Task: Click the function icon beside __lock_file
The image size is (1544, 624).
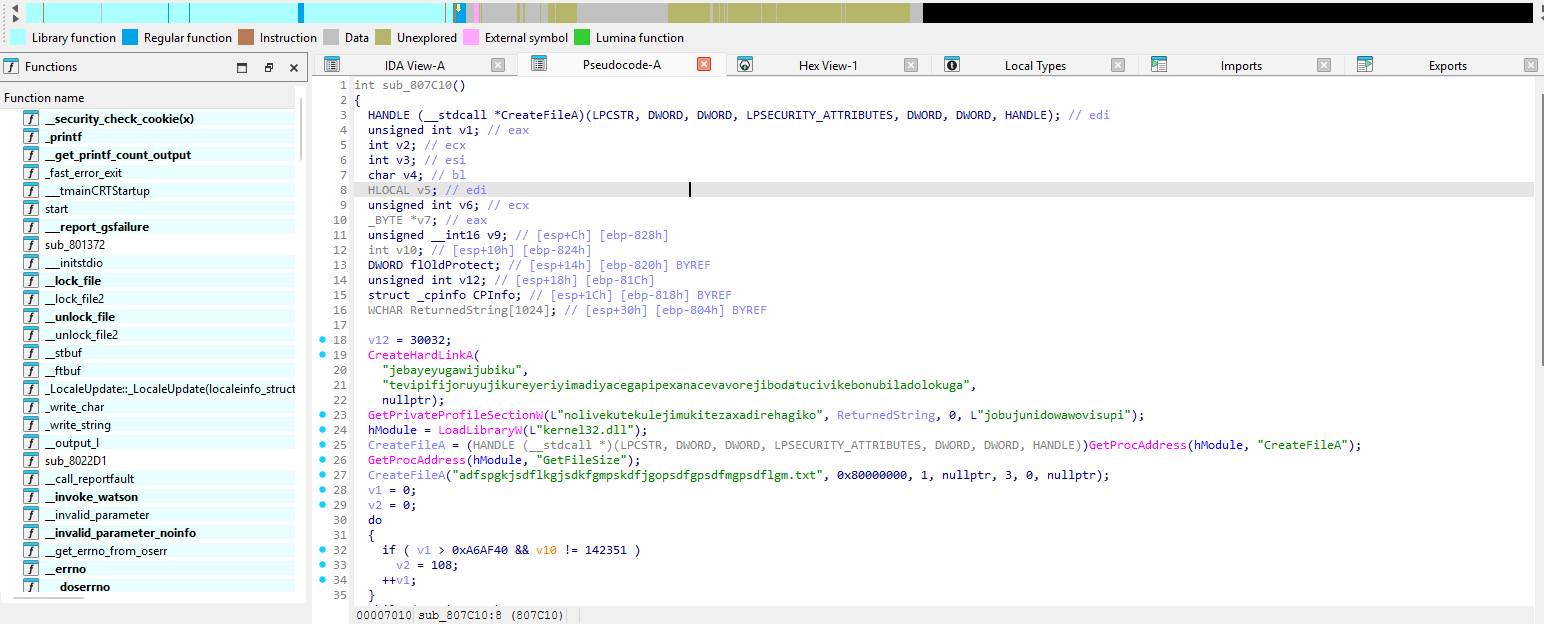Action: pos(31,281)
